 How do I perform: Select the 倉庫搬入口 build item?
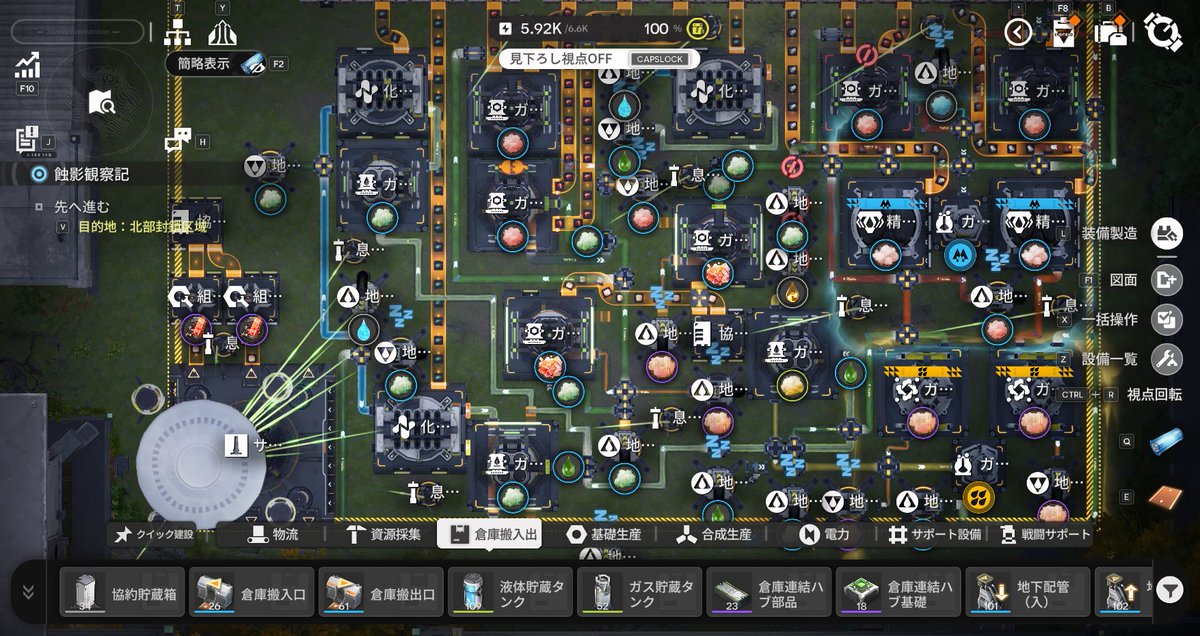[252, 591]
